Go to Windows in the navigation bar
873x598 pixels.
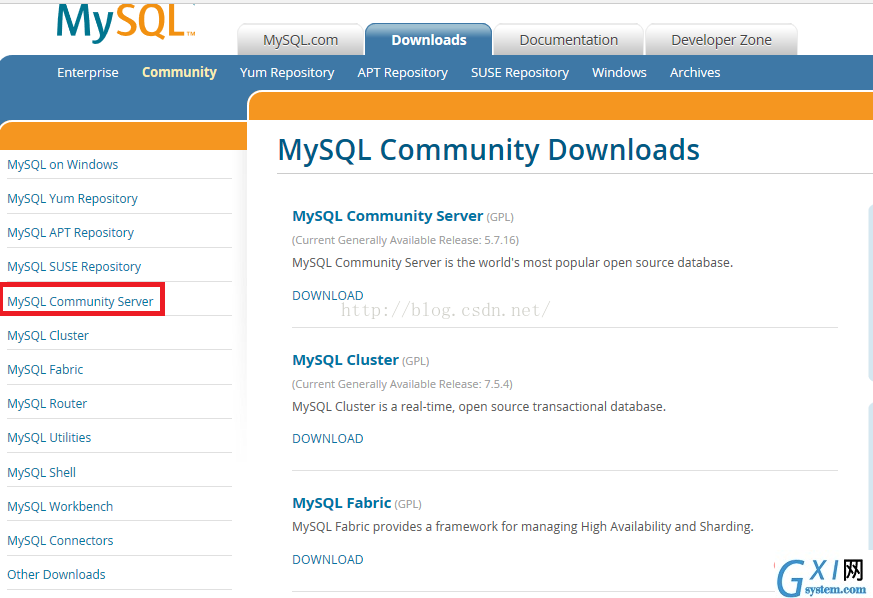coord(619,72)
